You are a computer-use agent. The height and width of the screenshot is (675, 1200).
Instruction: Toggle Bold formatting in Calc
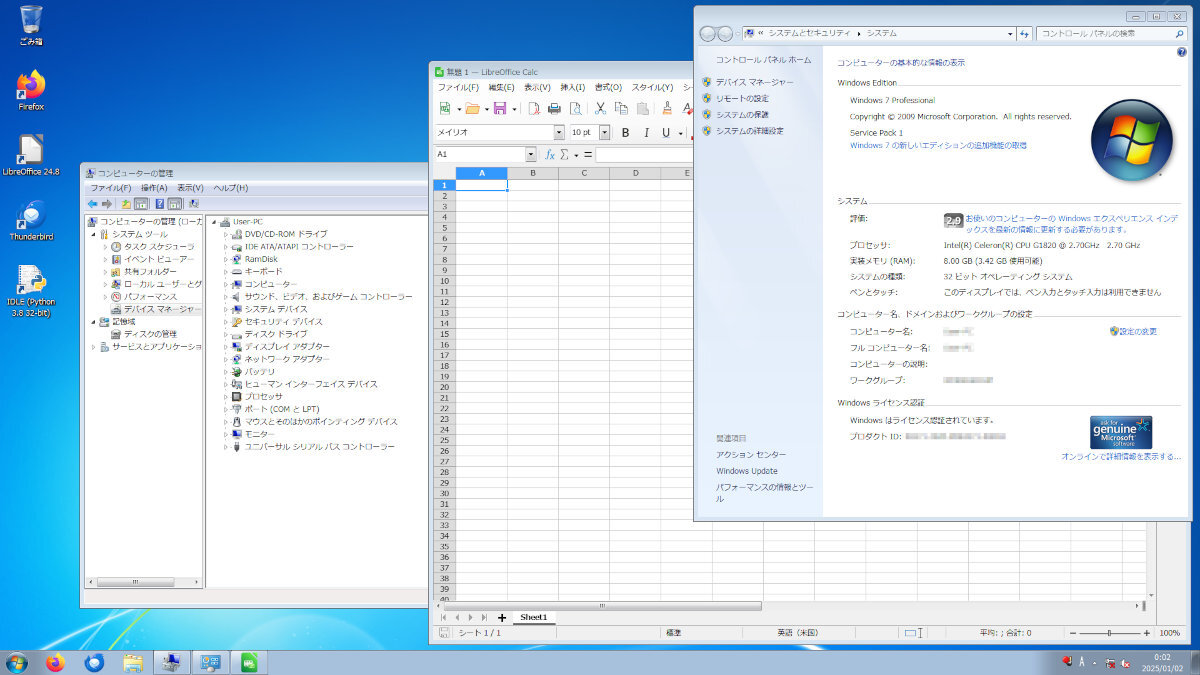tap(626, 132)
